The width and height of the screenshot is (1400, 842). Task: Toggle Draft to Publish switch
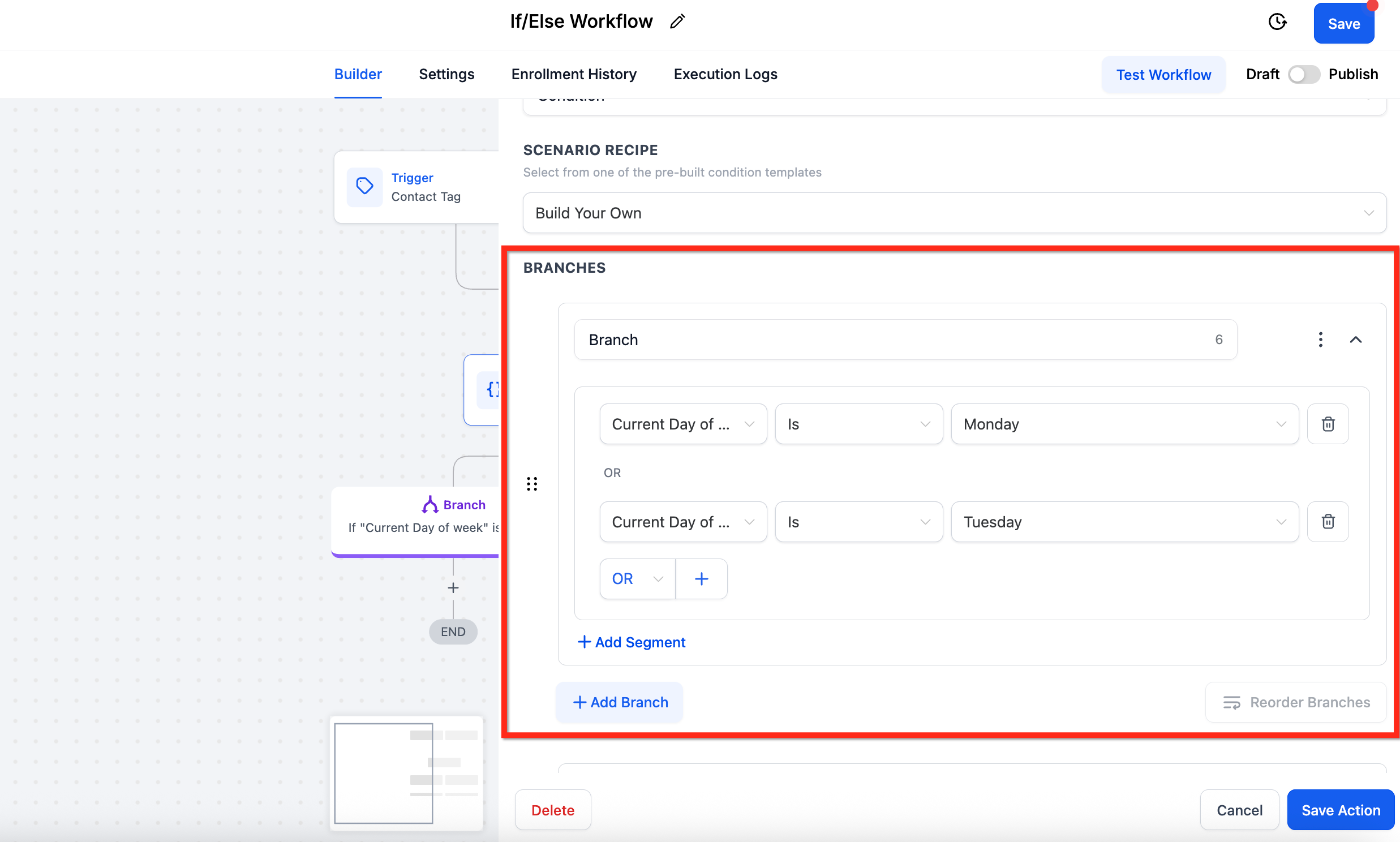(1303, 74)
